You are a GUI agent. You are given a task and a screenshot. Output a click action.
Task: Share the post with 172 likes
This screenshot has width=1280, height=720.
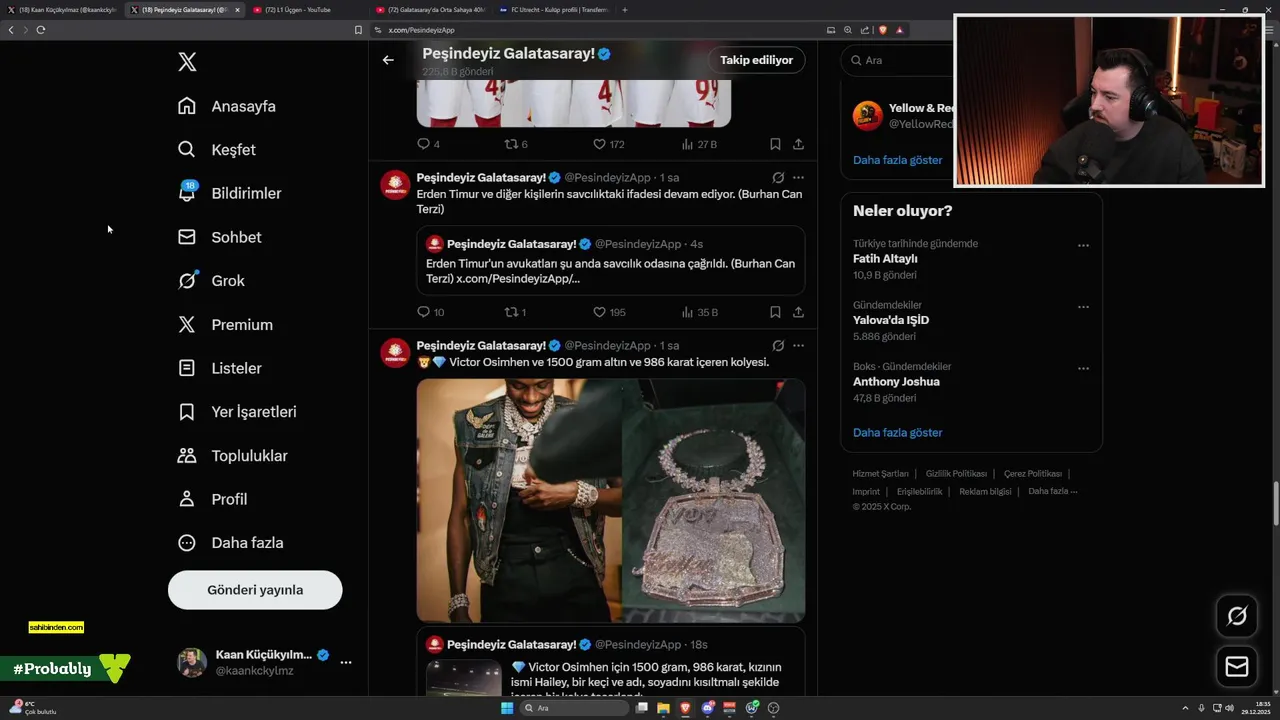click(x=798, y=144)
